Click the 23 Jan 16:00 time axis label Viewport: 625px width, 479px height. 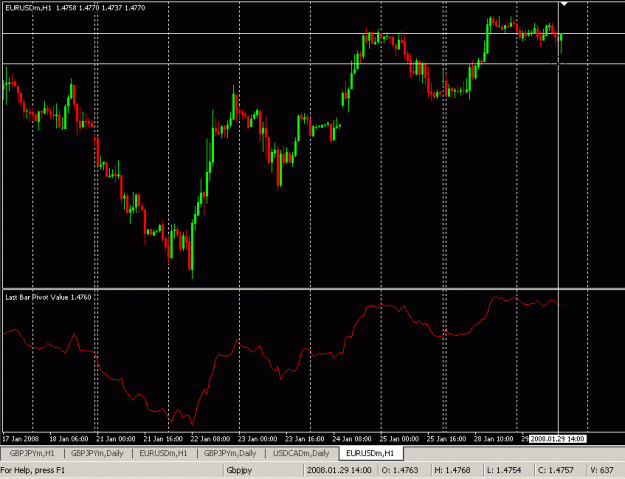pos(305,439)
